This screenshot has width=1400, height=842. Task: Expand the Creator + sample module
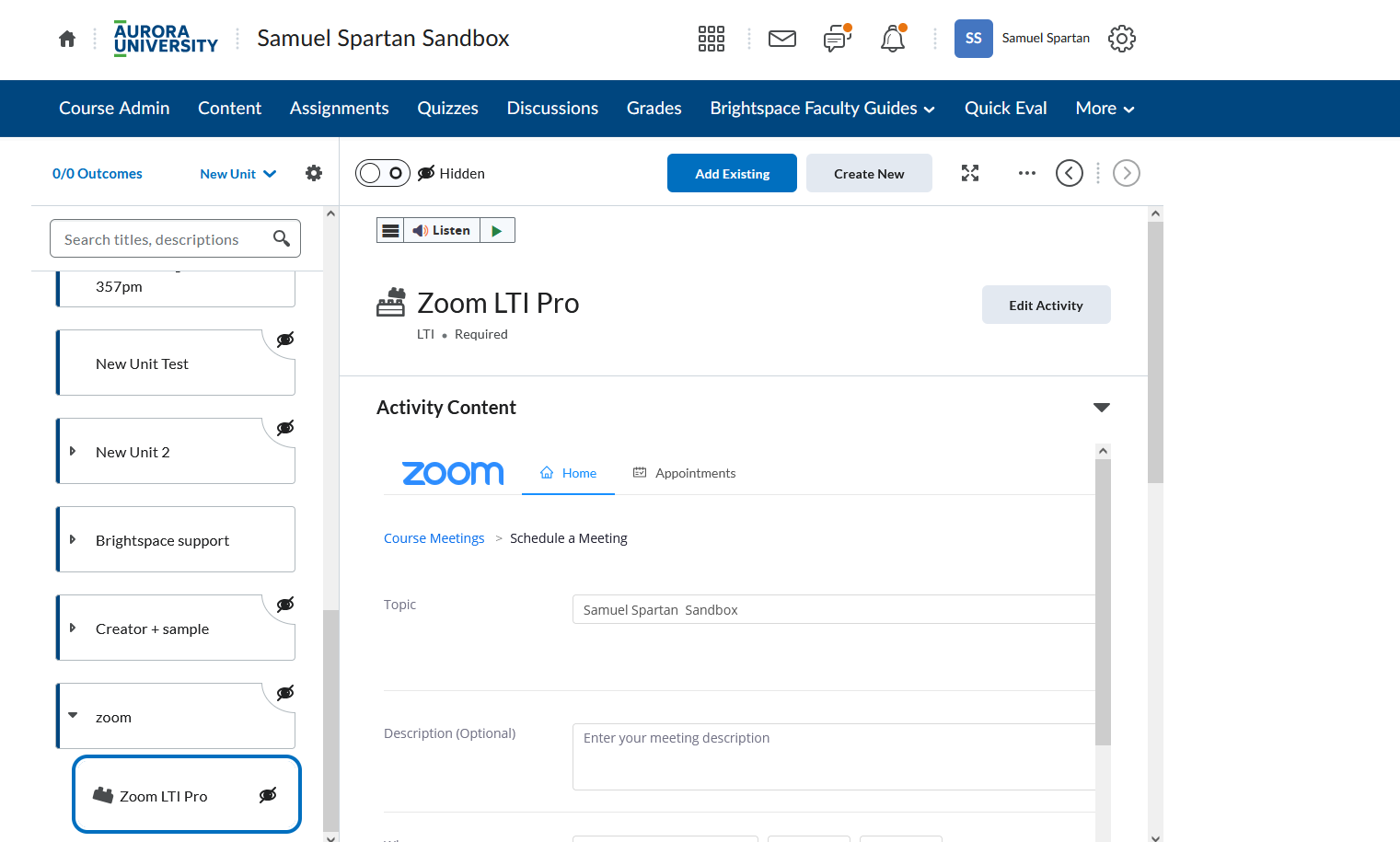pos(73,629)
